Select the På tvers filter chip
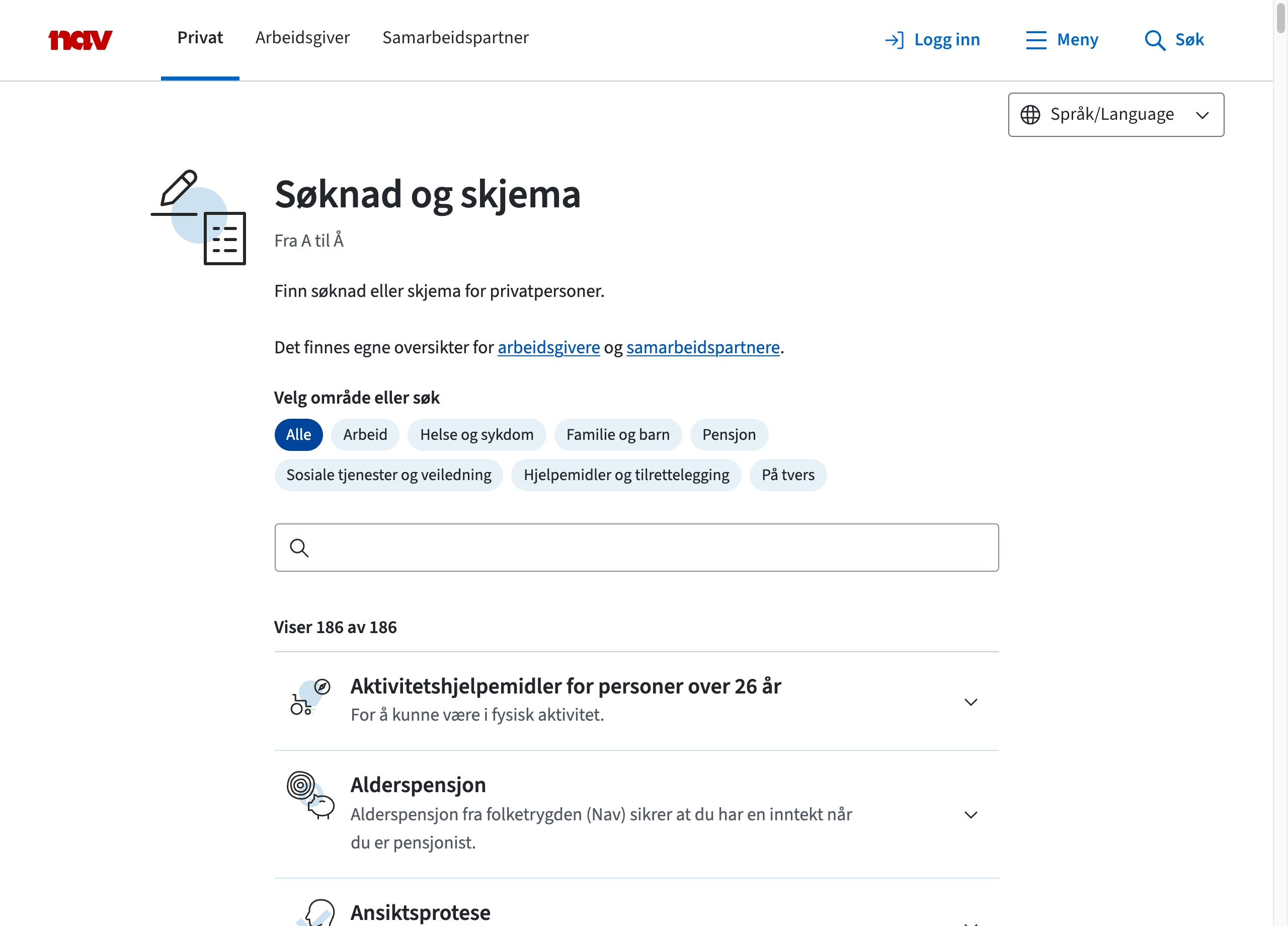1288x926 pixels. 788,475
